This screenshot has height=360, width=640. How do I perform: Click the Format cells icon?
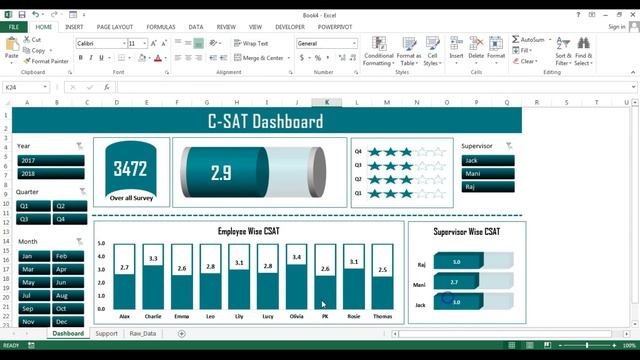pos(496,43)
